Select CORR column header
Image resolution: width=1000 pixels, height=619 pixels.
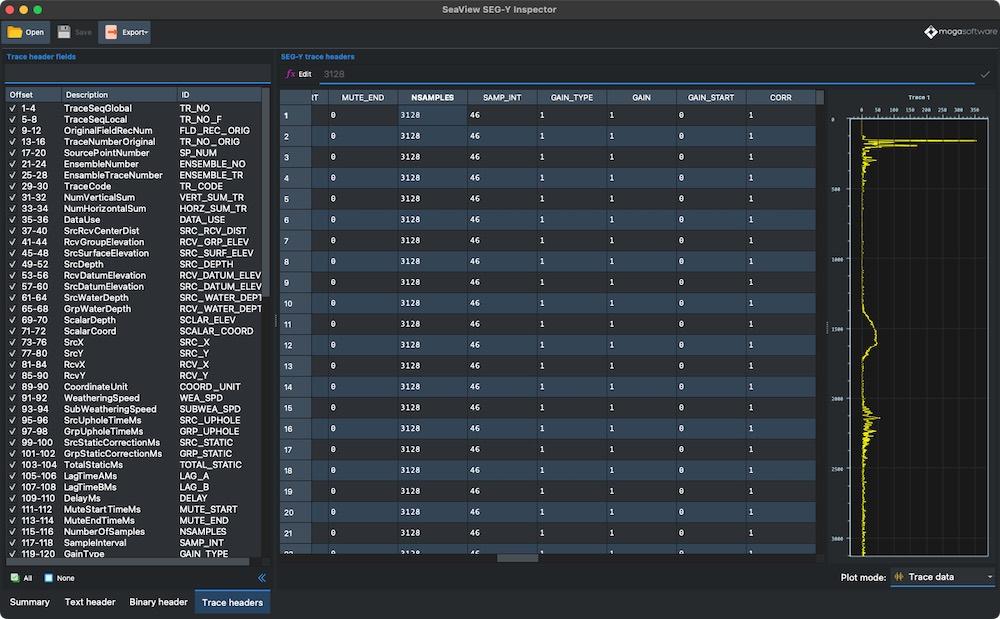pos(781,98)
